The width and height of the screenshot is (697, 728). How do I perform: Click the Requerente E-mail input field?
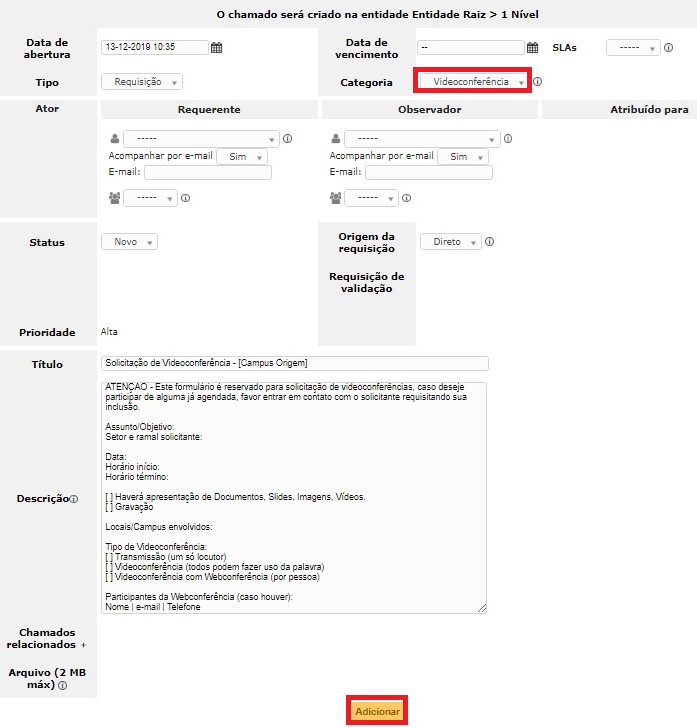coord(208,173)
